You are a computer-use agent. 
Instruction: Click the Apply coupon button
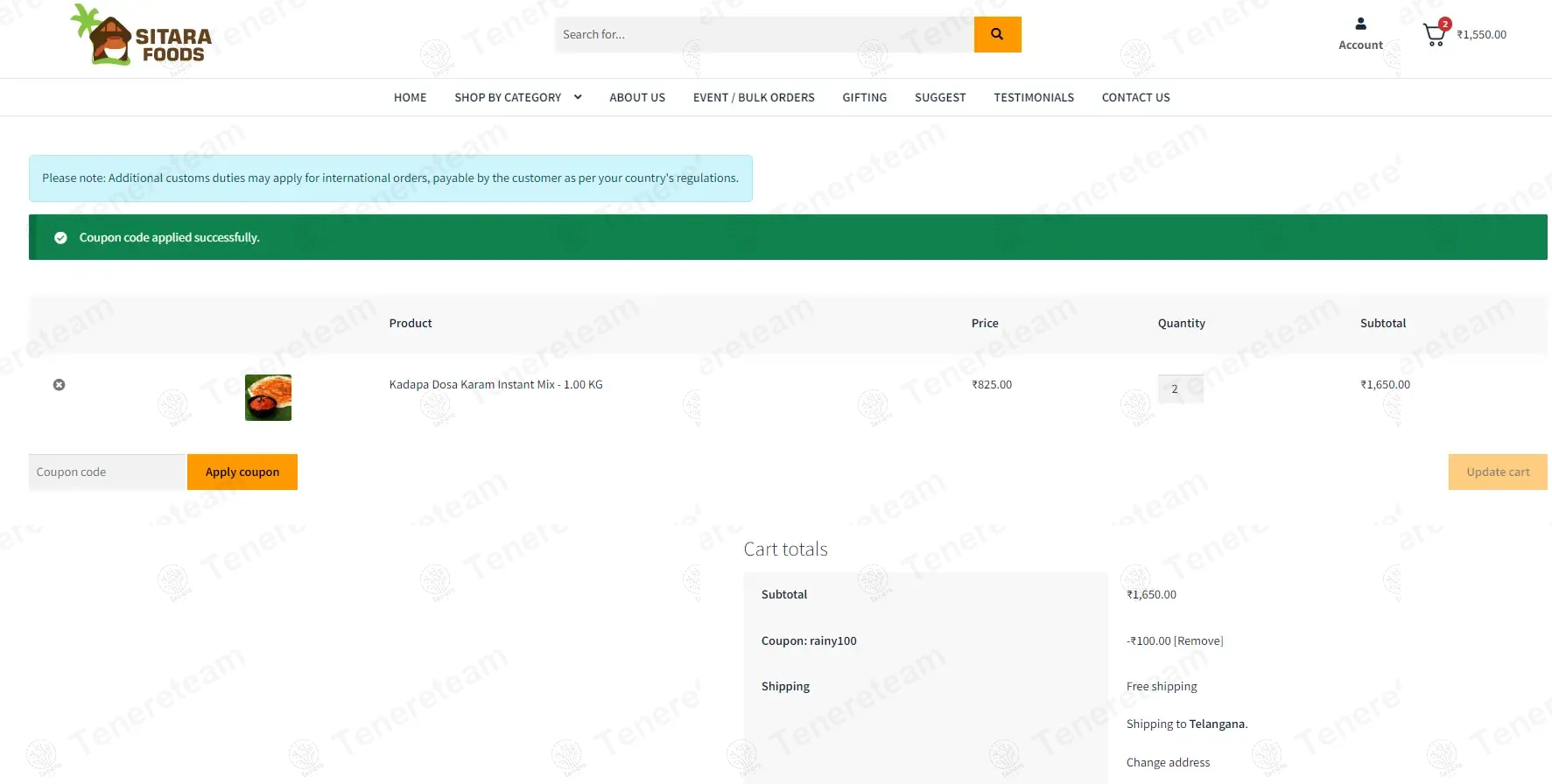pyautogui.click(x=242, y=472)
